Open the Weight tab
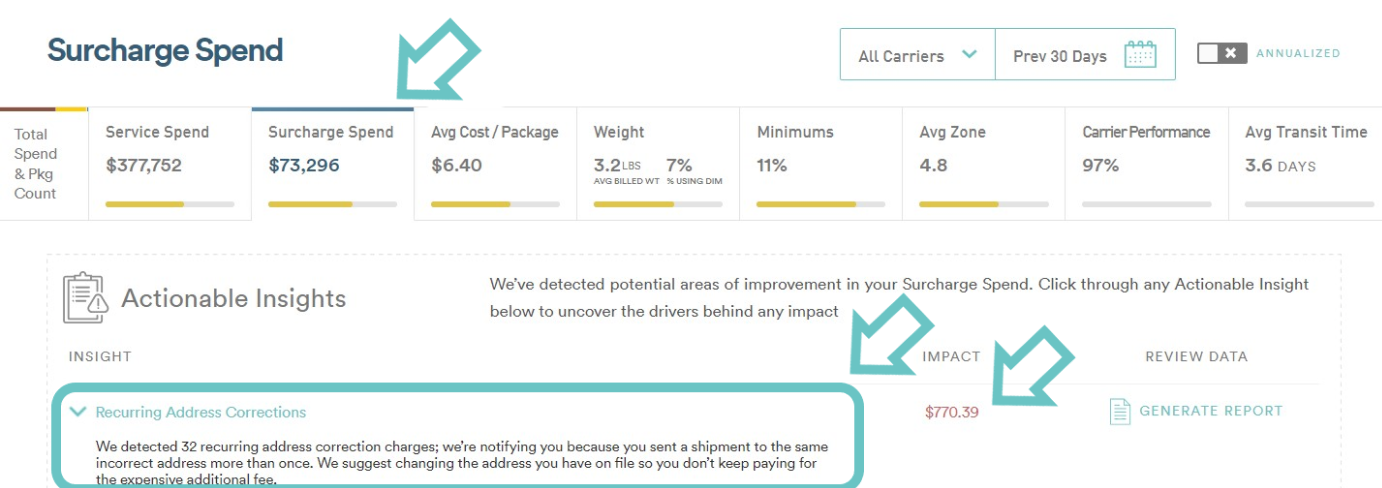The width and height of the screenshot is (1382, 488). tap(658, 164)
